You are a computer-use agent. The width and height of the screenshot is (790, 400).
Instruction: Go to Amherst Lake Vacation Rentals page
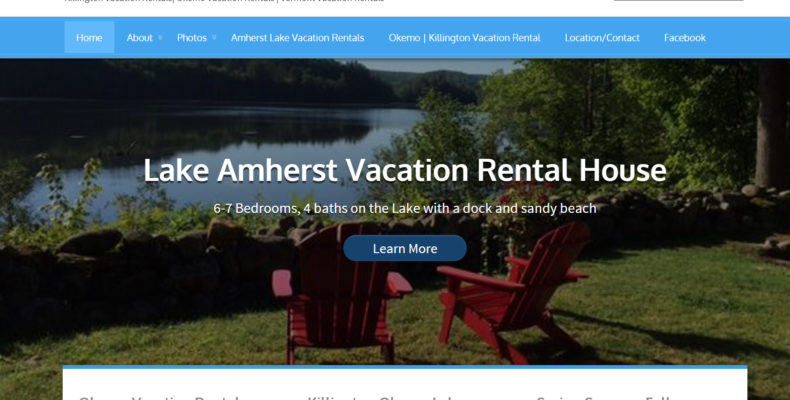click(x=297, y=38)
